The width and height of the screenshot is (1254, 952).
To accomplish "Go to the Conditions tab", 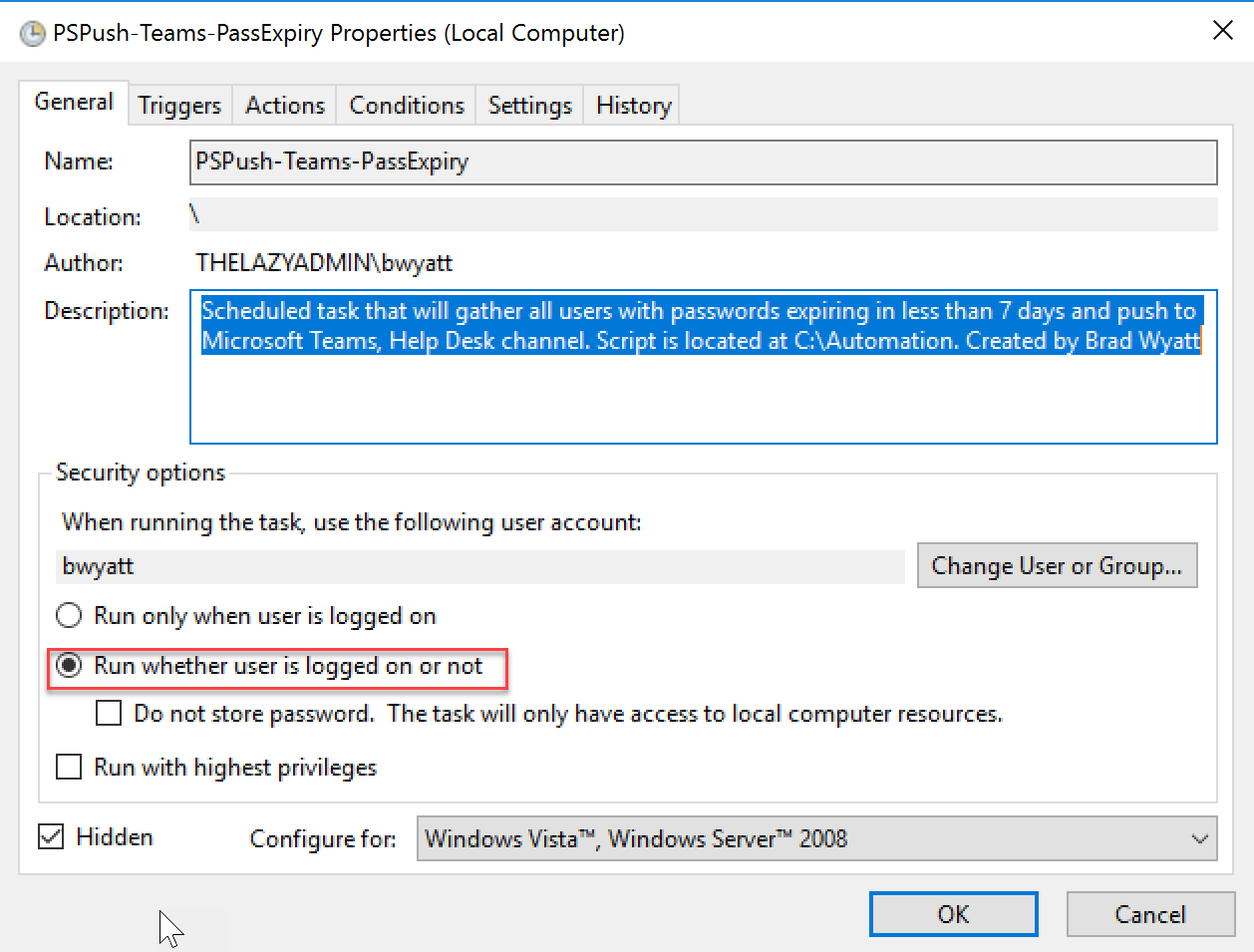I will pyautogui.click(x=407, y=106).
